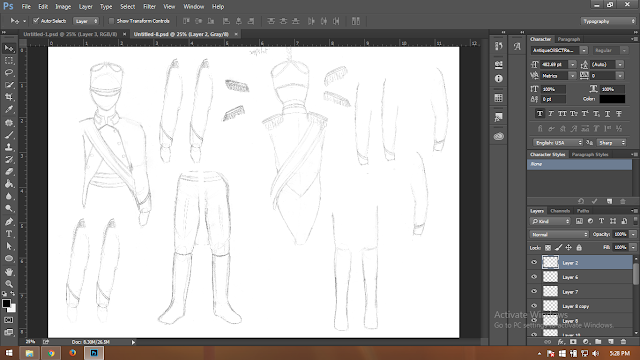Open the English: USA language dropdown
This screenshot has height=360, width=640.
[558, 142]
